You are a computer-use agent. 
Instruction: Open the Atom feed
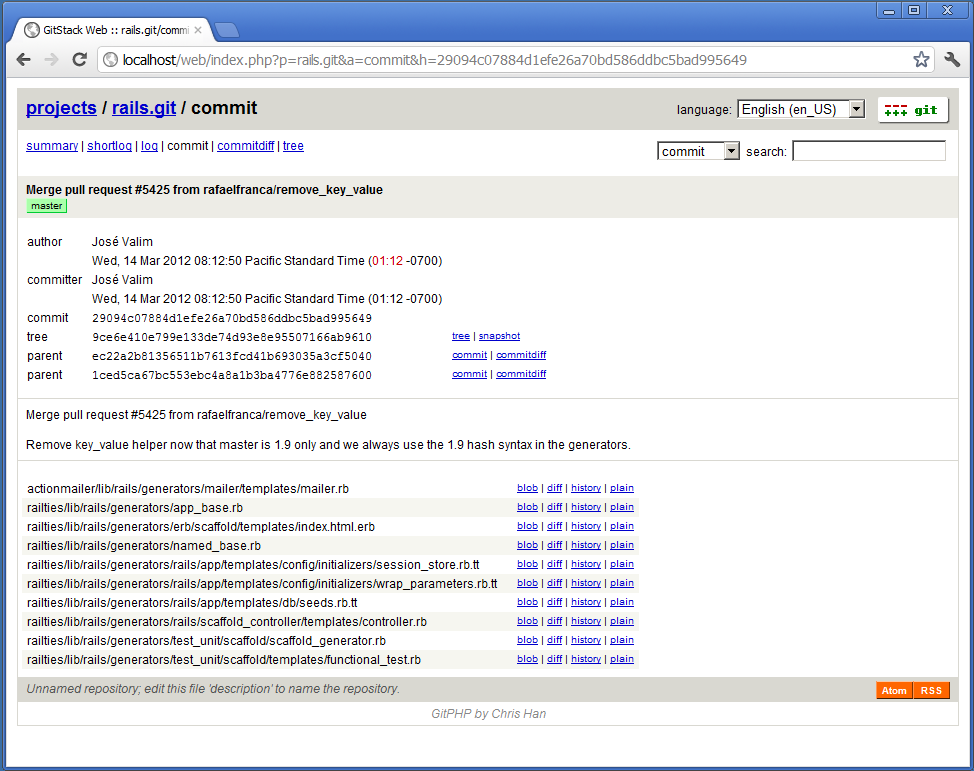click(893, 690)
